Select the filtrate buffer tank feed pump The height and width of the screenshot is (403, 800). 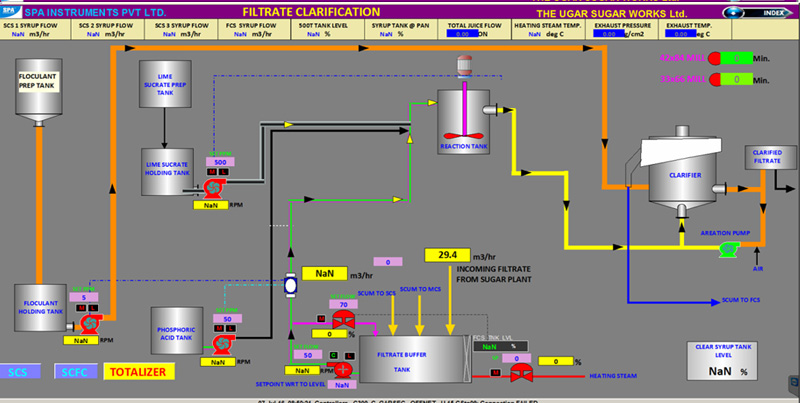343,369
